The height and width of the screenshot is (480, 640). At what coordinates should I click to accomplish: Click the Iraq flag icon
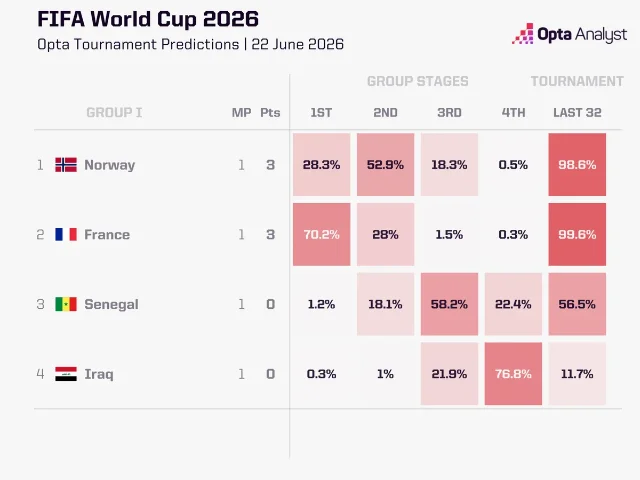click(66, 374)
